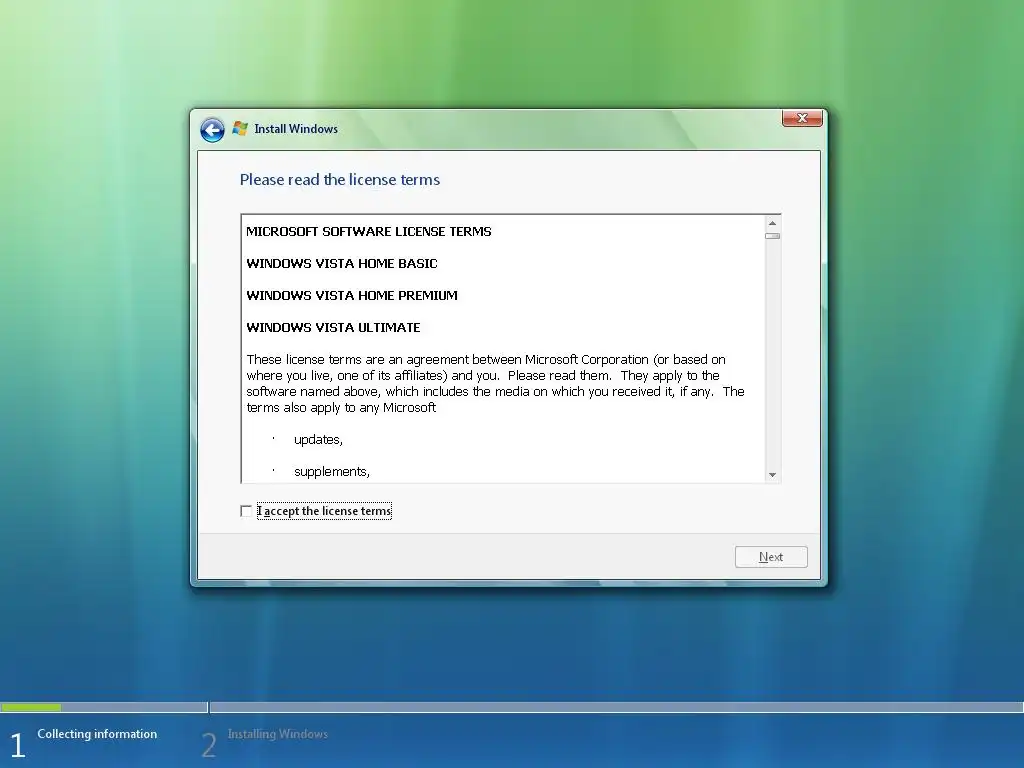
Task: Click the license scrollbar up arrow
Action: (x=773, y=223)
